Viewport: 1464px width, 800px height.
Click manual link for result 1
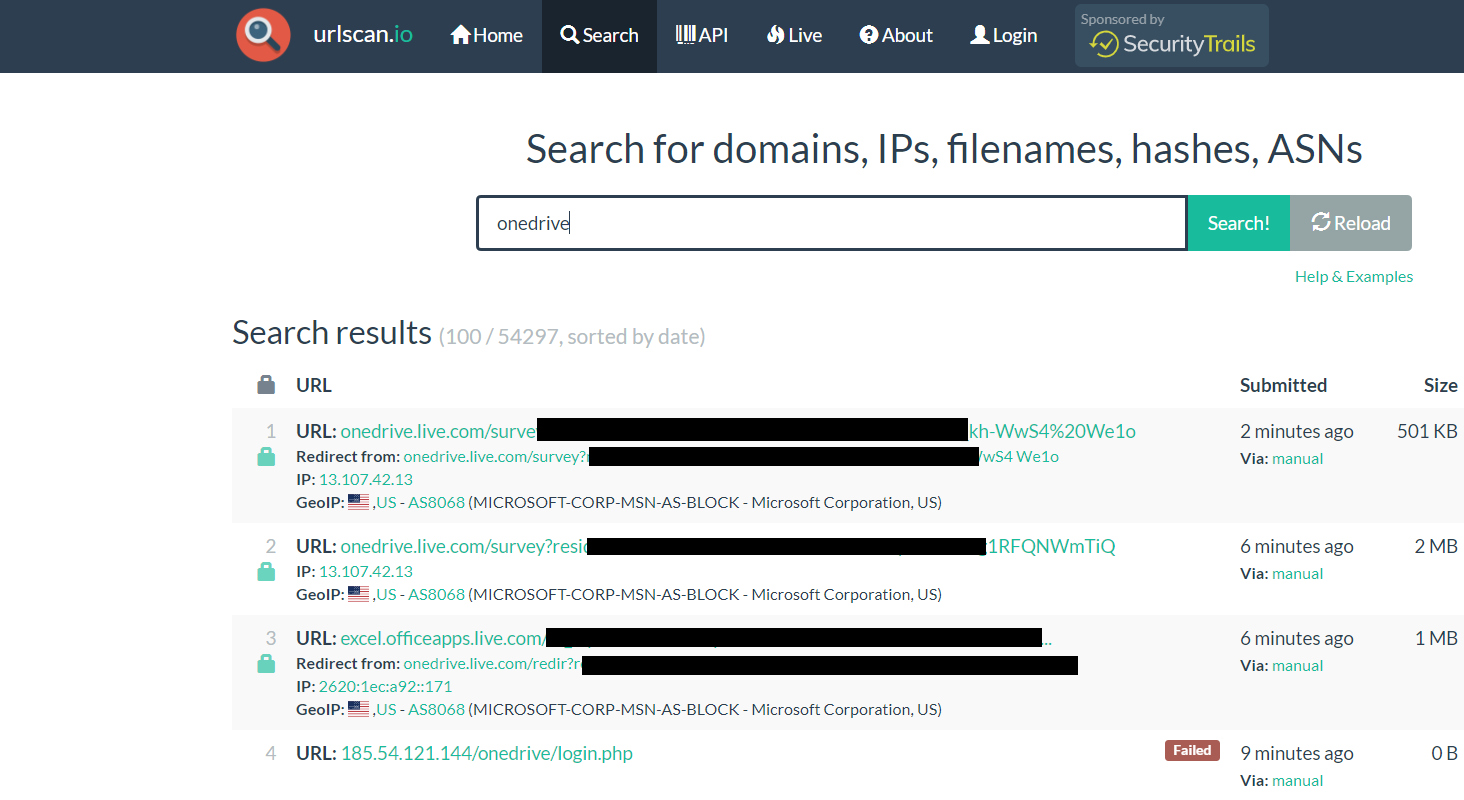(x=1297, y=459)
